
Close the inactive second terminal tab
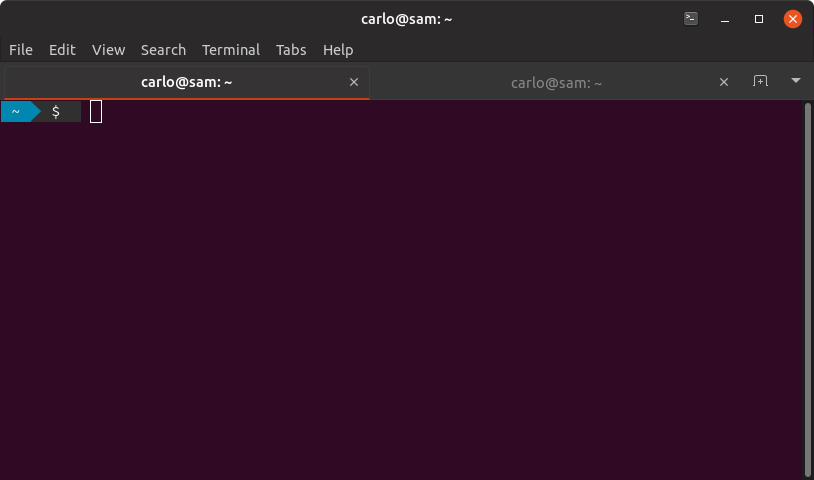(724, 82)
